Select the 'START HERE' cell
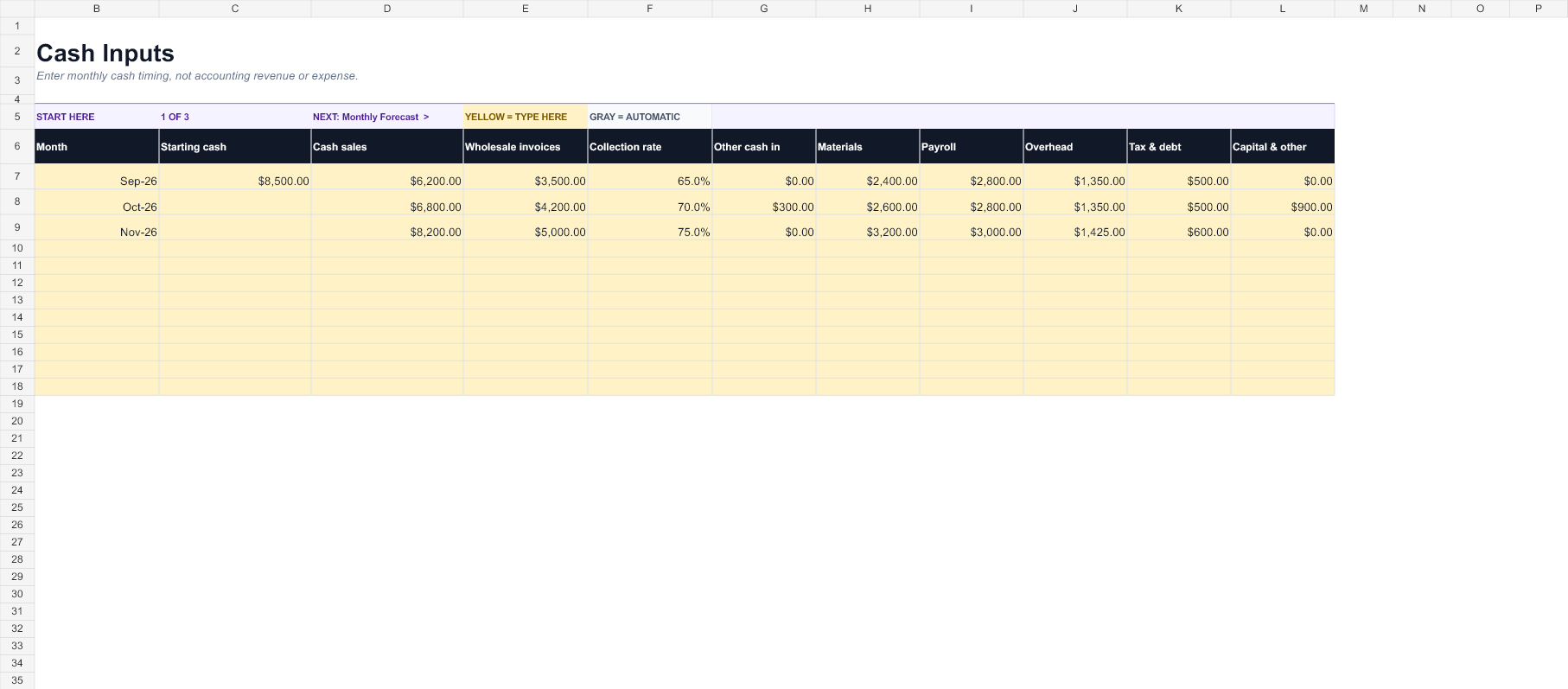The width and height of the screenshot is (1568, 689). [97, 117]
